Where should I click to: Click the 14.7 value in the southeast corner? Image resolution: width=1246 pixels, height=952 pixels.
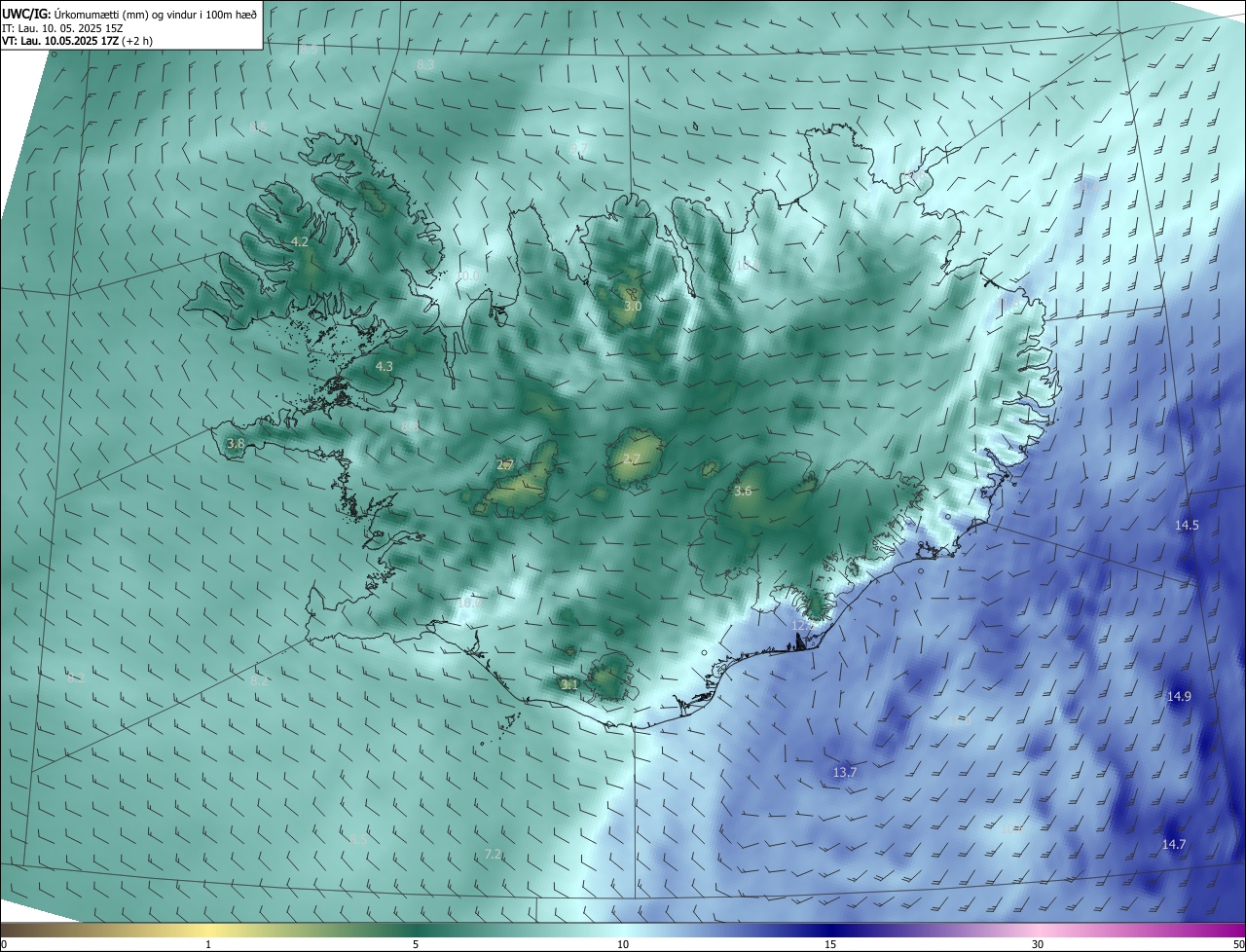click(x=1174, y=844)
